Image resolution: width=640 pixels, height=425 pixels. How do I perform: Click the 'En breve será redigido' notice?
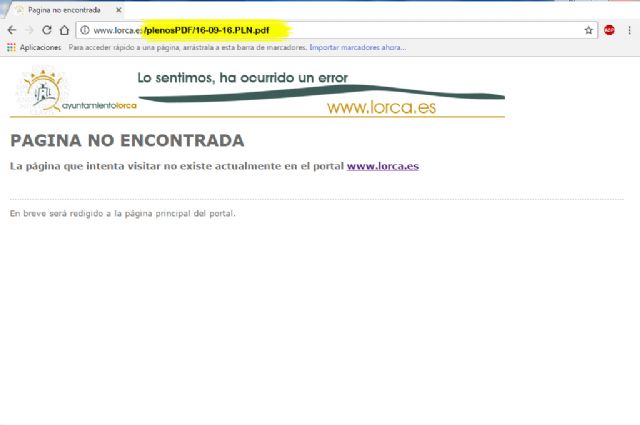(x=122, y=213)
